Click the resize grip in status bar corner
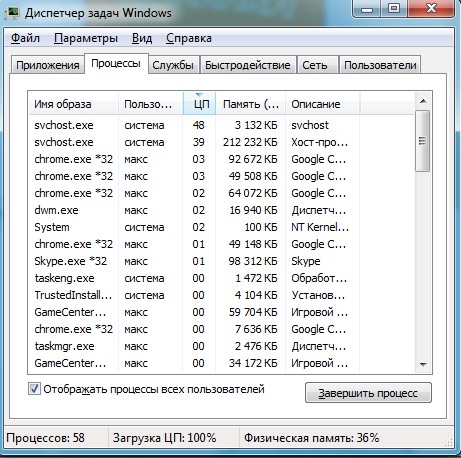 coord(449,442)
